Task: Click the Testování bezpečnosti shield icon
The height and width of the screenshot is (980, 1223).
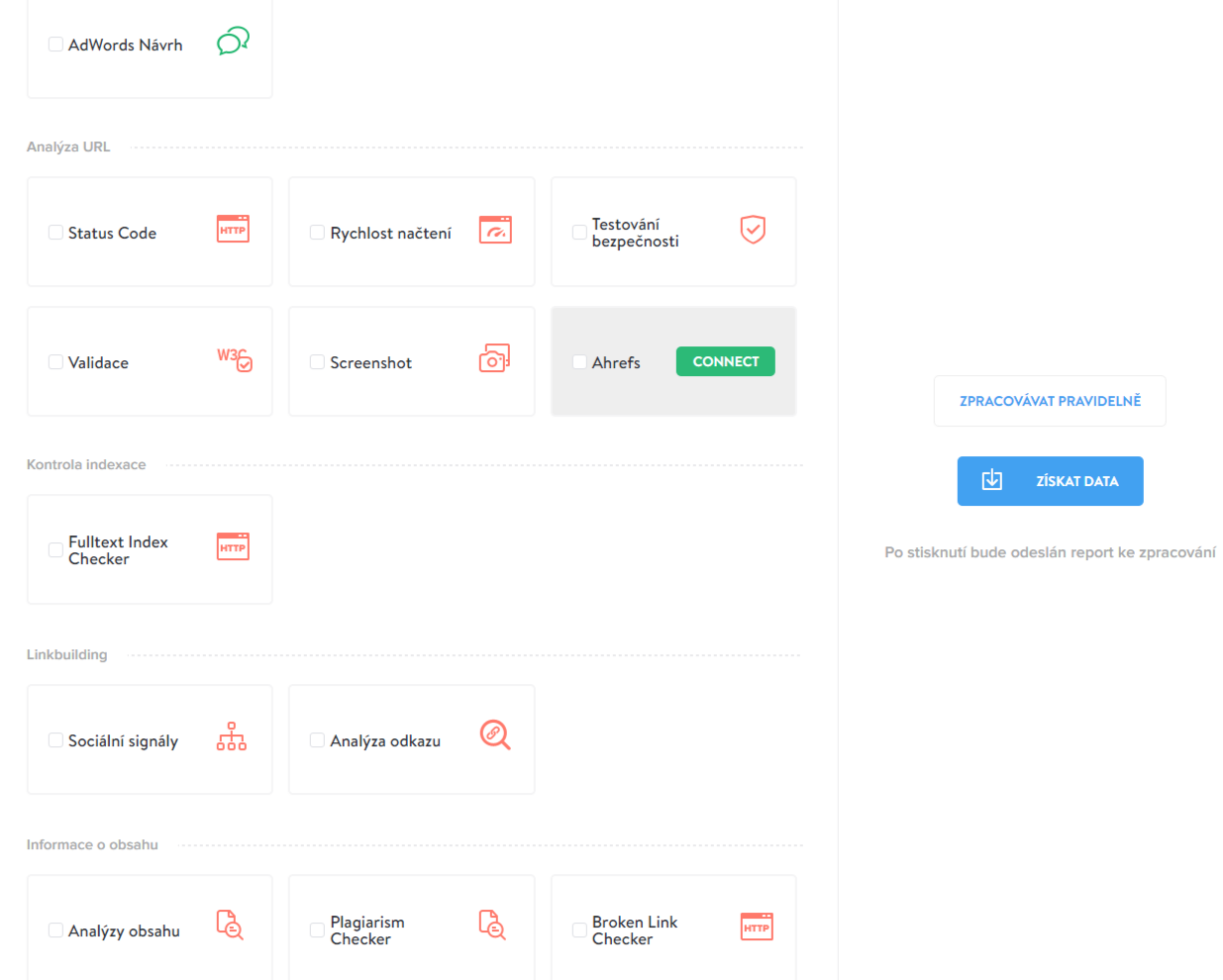Action: click(753, 230)
